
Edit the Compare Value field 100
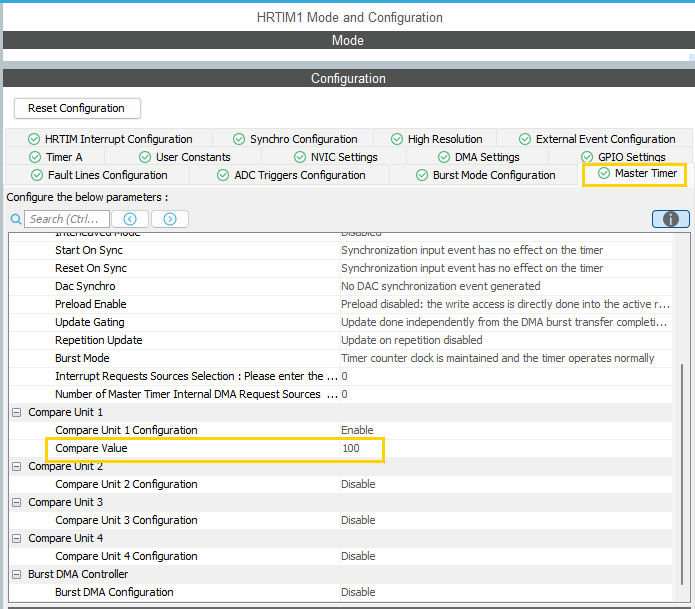(x=506, y=448)
